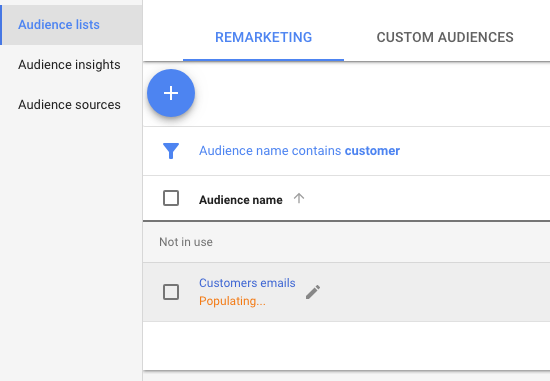Open the Custom Audiences tab
The width and height of the screenshot is (550, 381).
(x=445, y=37)
